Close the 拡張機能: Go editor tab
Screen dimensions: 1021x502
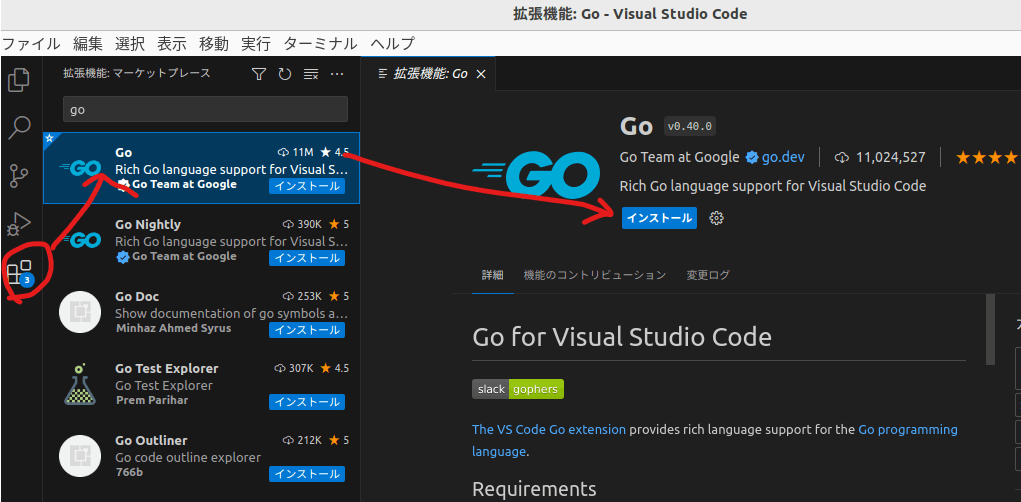(x=481, y=74)
